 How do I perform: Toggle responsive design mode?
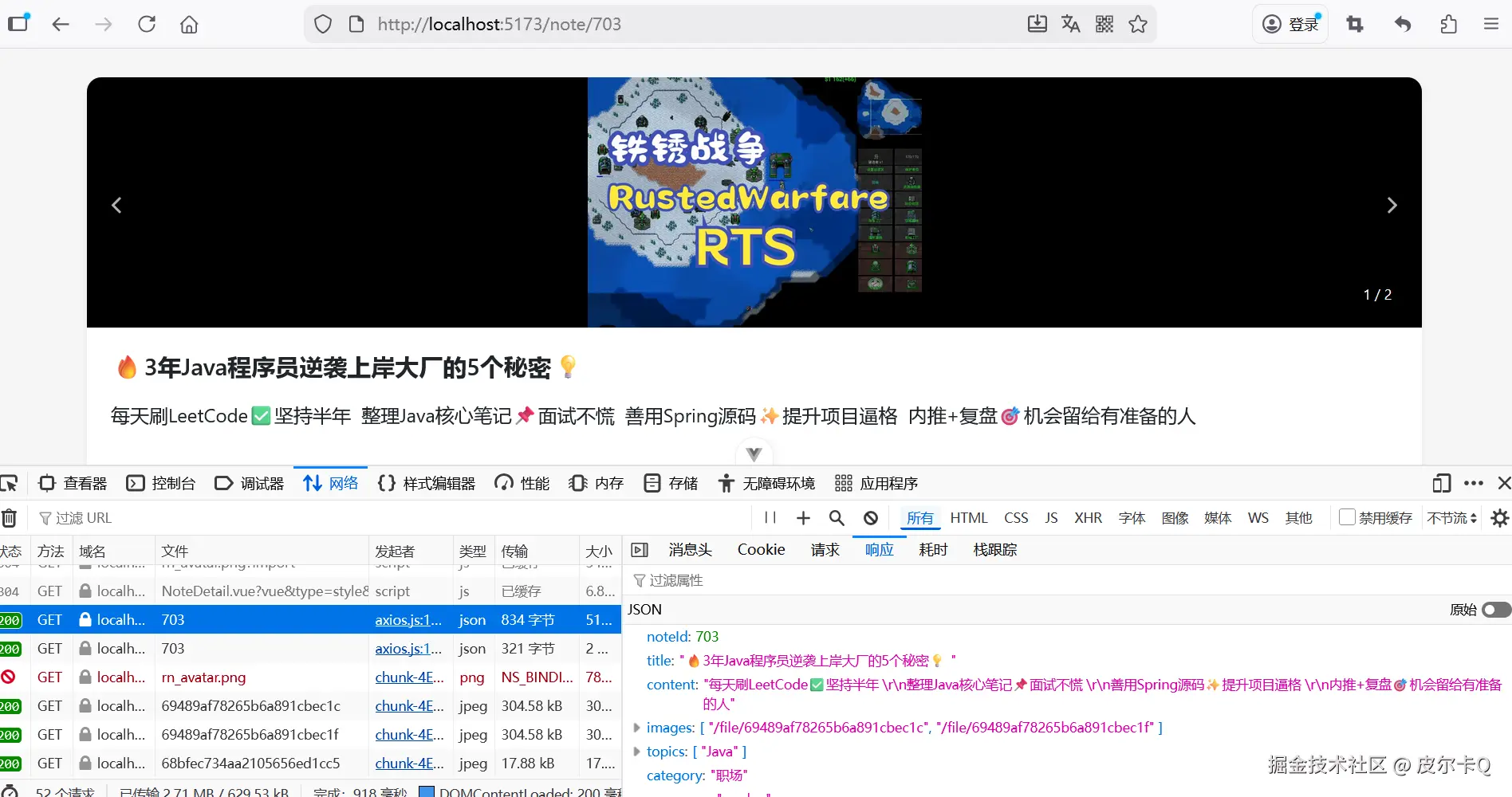coord(1441,483)
